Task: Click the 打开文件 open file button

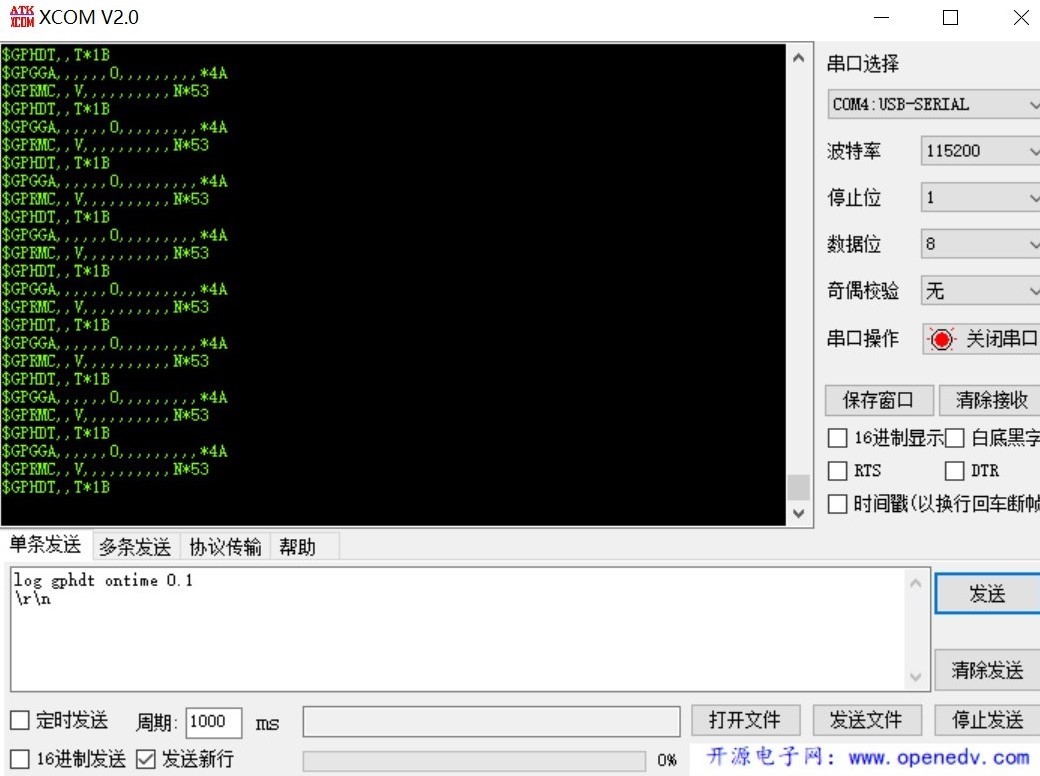Action: point(746,720)
